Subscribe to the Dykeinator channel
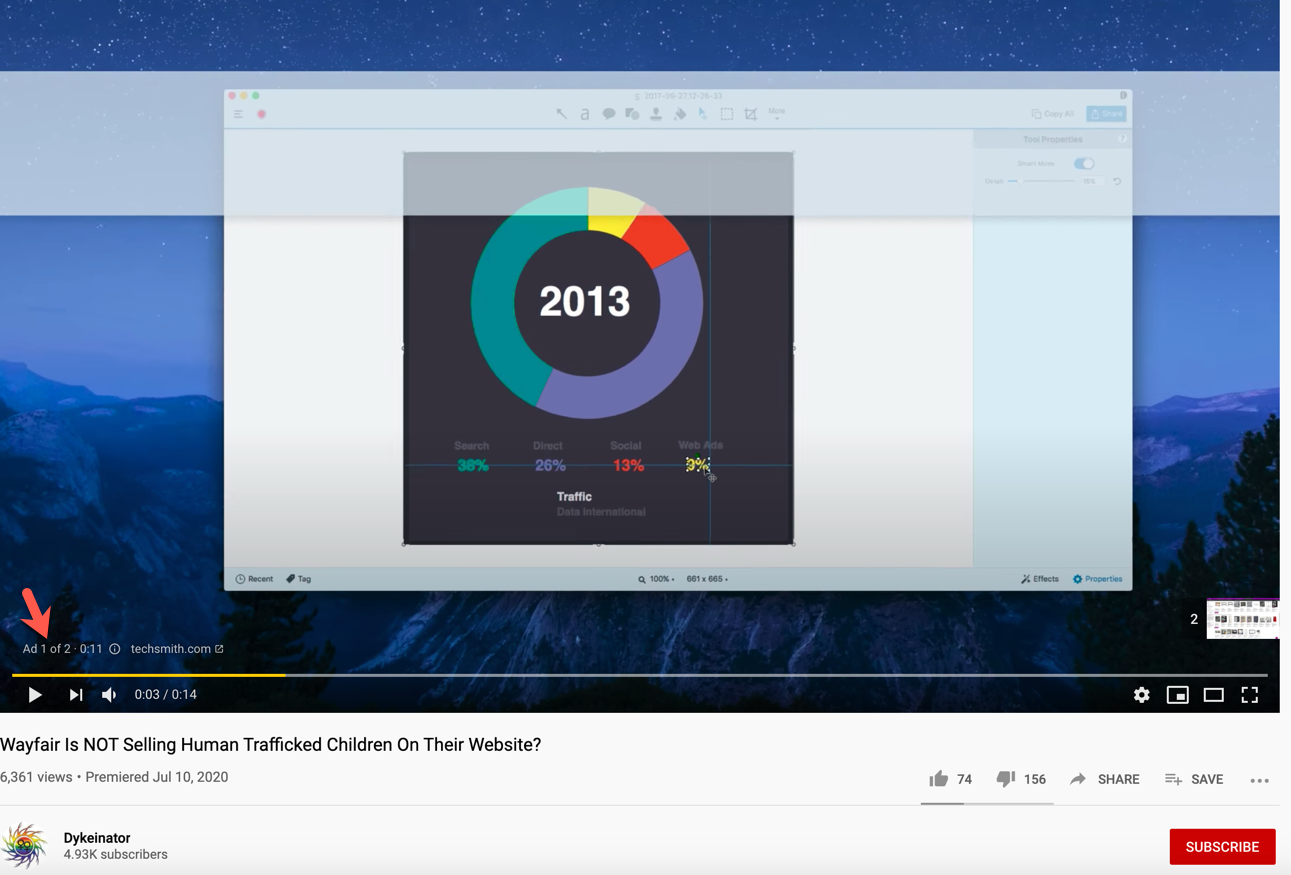 [1221, 847]
